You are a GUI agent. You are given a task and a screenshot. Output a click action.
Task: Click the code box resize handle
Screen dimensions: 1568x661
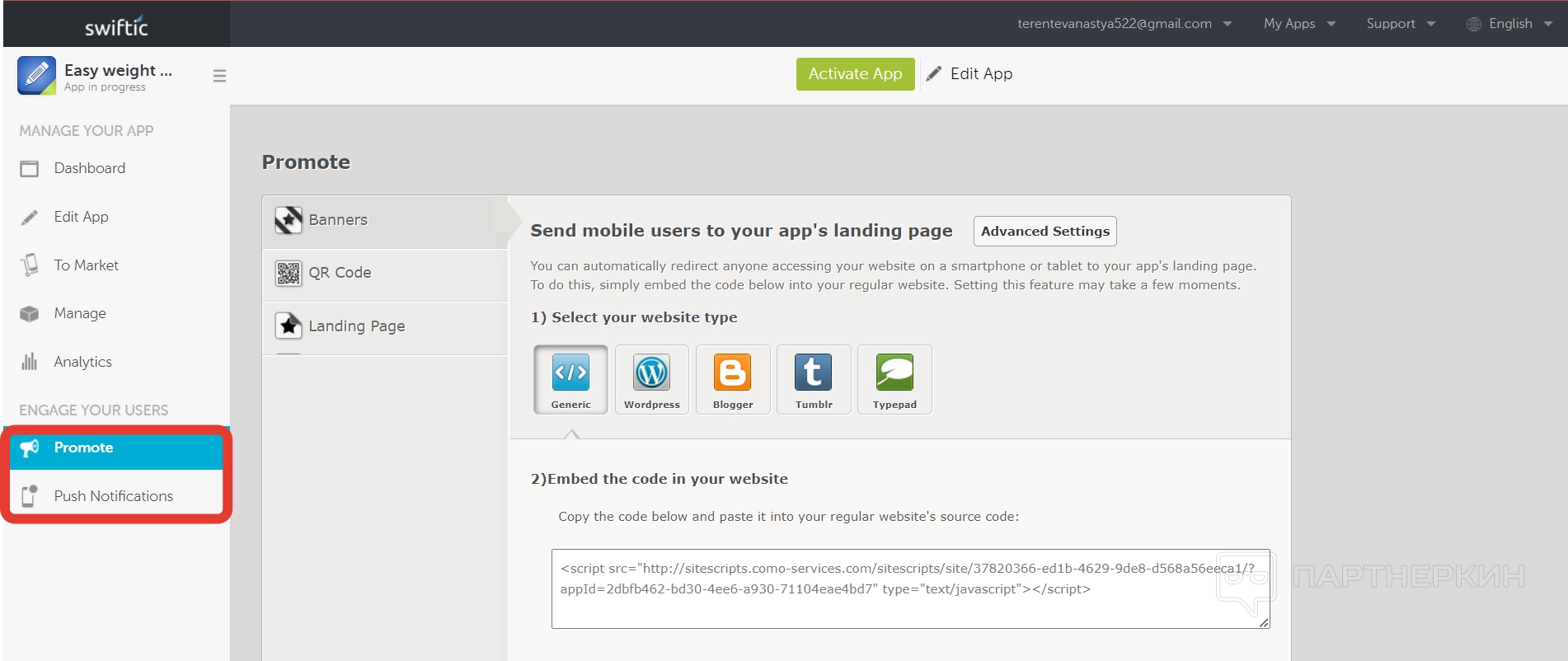point(1264,623)
